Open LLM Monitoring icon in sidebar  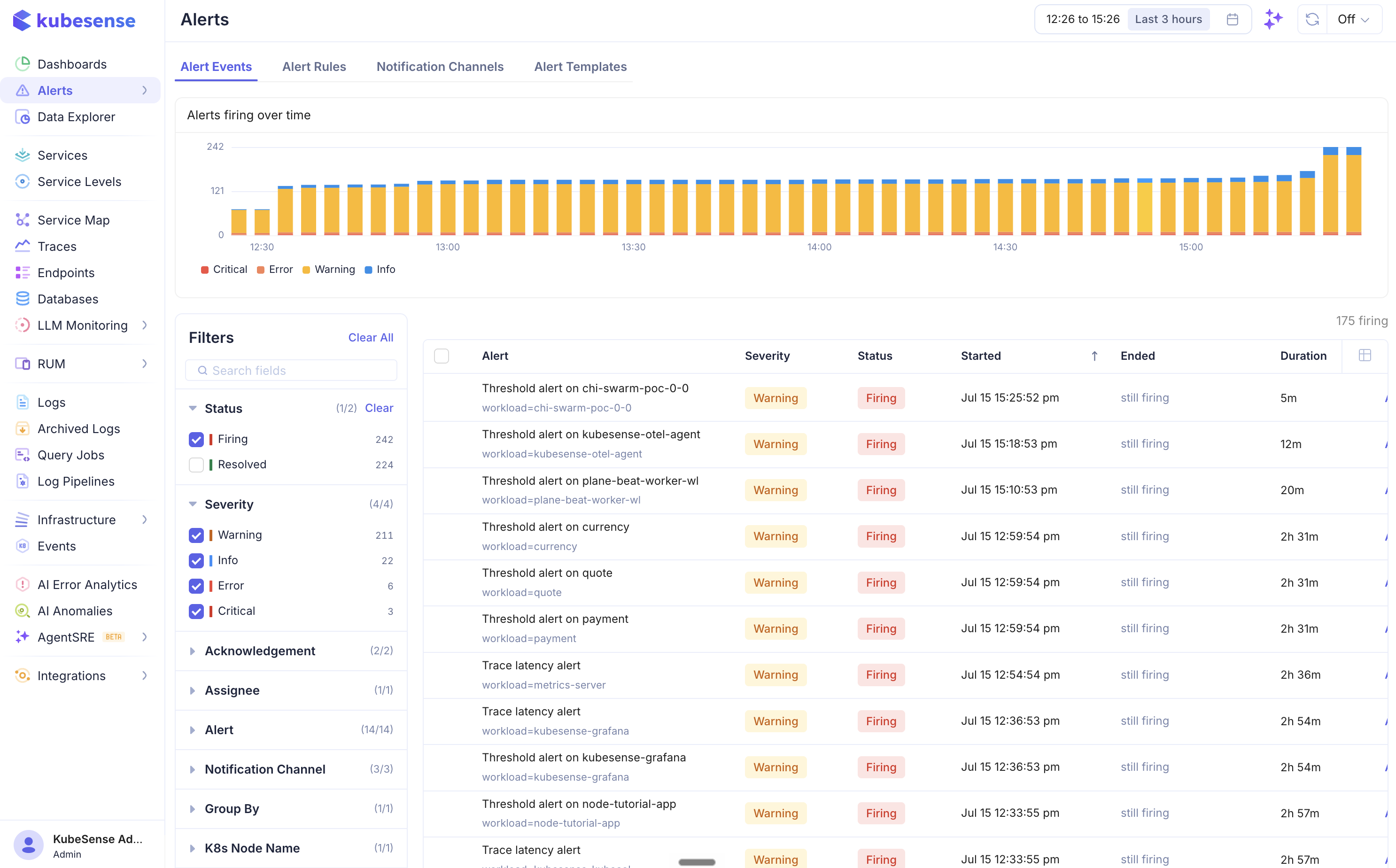[23, 325]
